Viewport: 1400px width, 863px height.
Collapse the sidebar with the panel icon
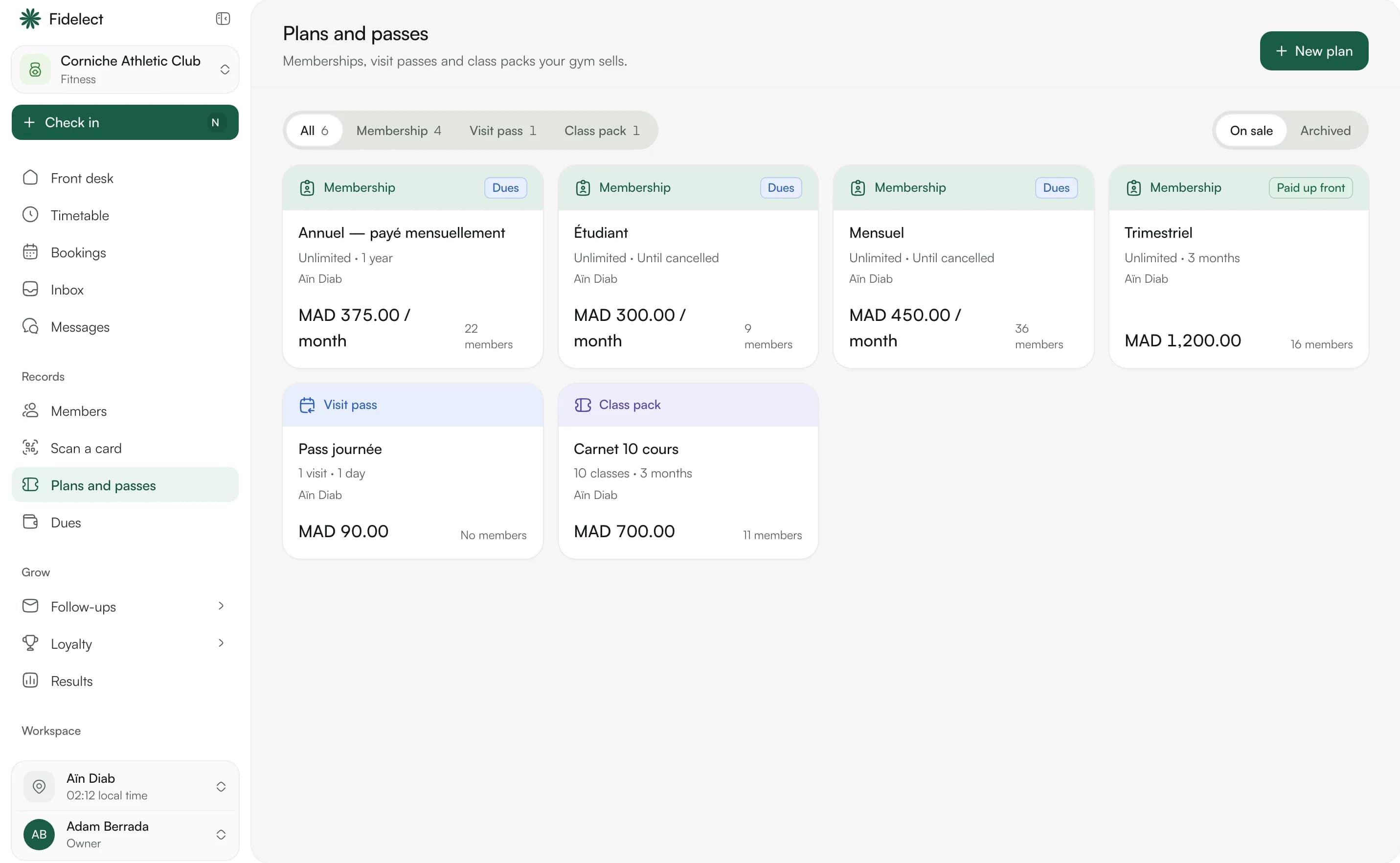click(x=223, y=19)
